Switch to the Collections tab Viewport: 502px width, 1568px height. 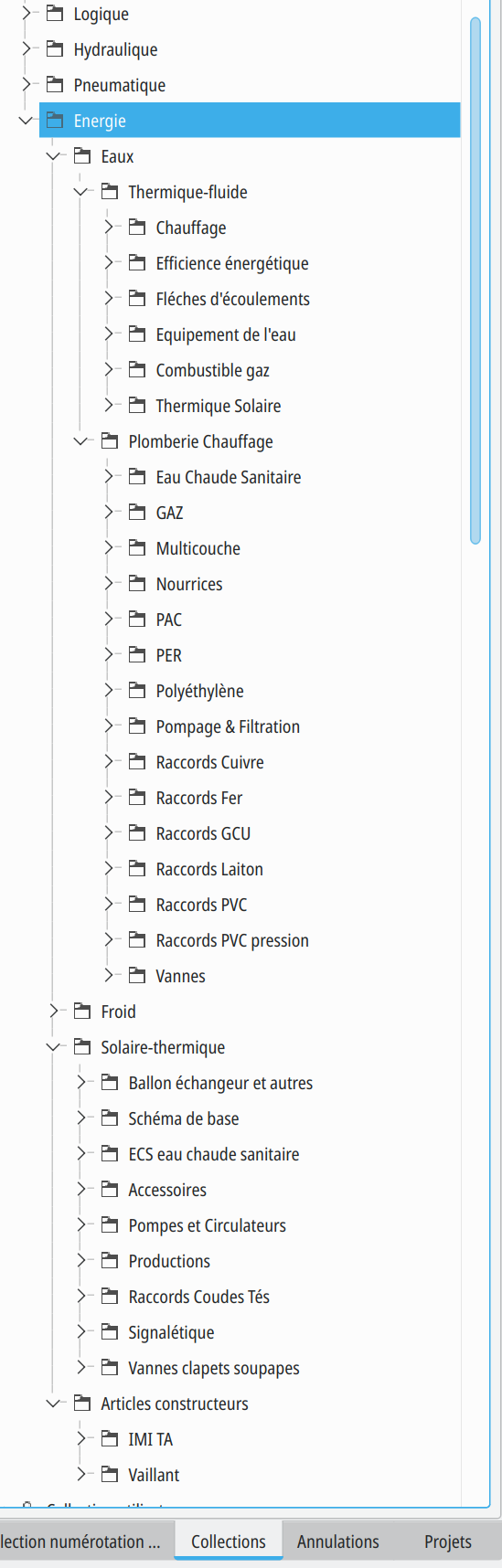[x=229, y=1542]
